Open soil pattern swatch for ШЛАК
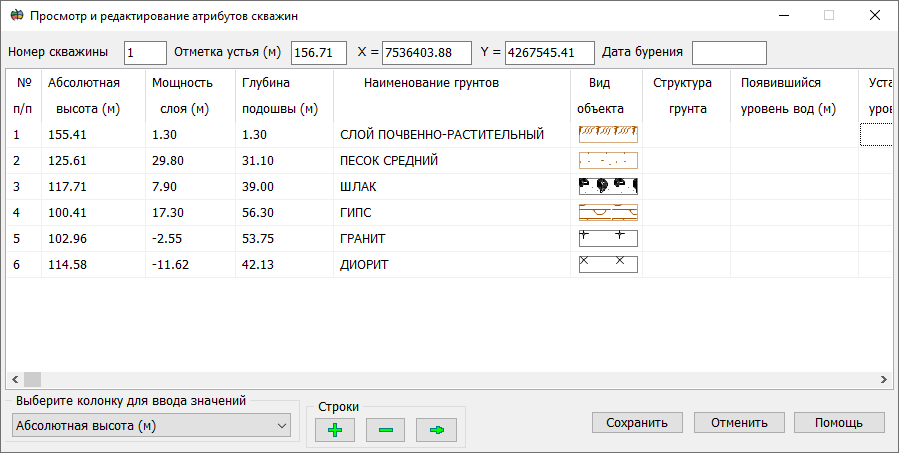Image resolution: width=899 pixels, height=453 pixels. (608, 186)
